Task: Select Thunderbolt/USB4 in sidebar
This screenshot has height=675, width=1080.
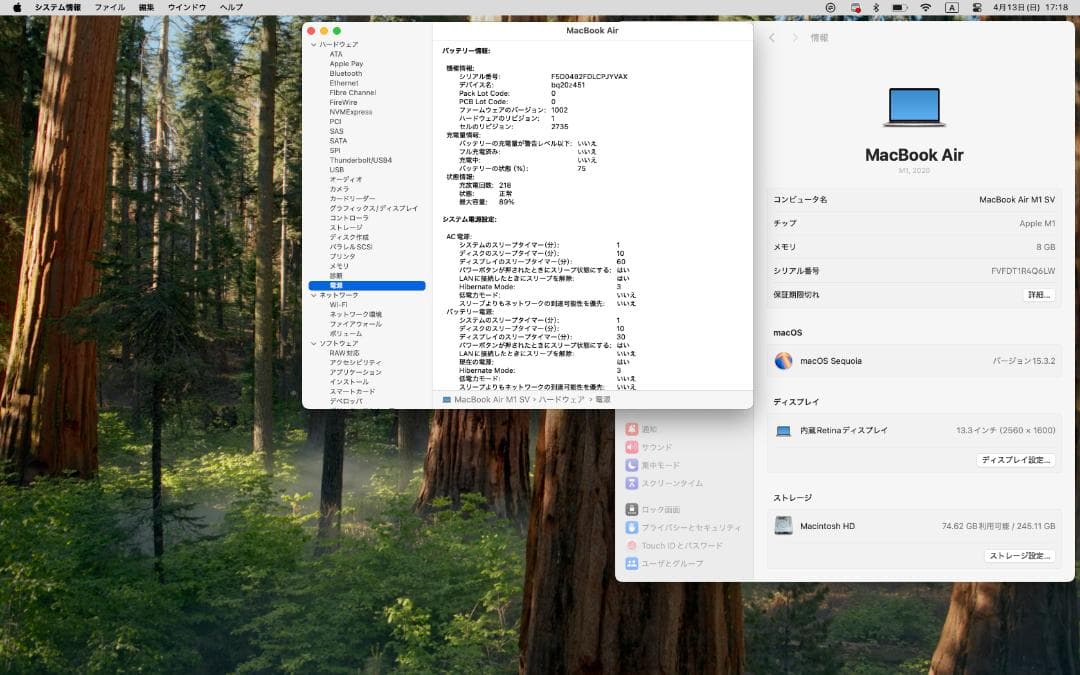Action: (360, 160)
